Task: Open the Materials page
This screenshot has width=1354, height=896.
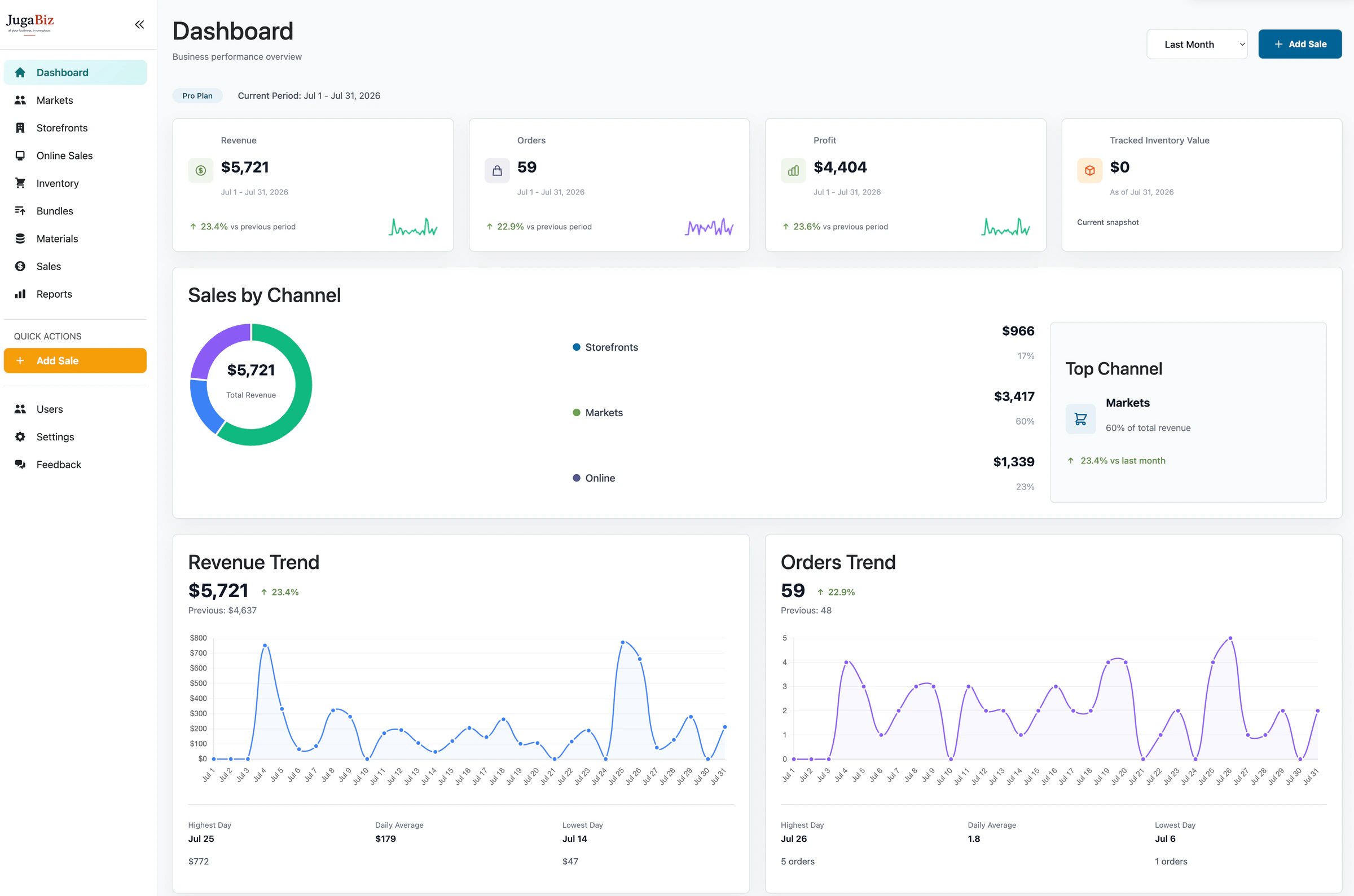Action: coord(75,239)
